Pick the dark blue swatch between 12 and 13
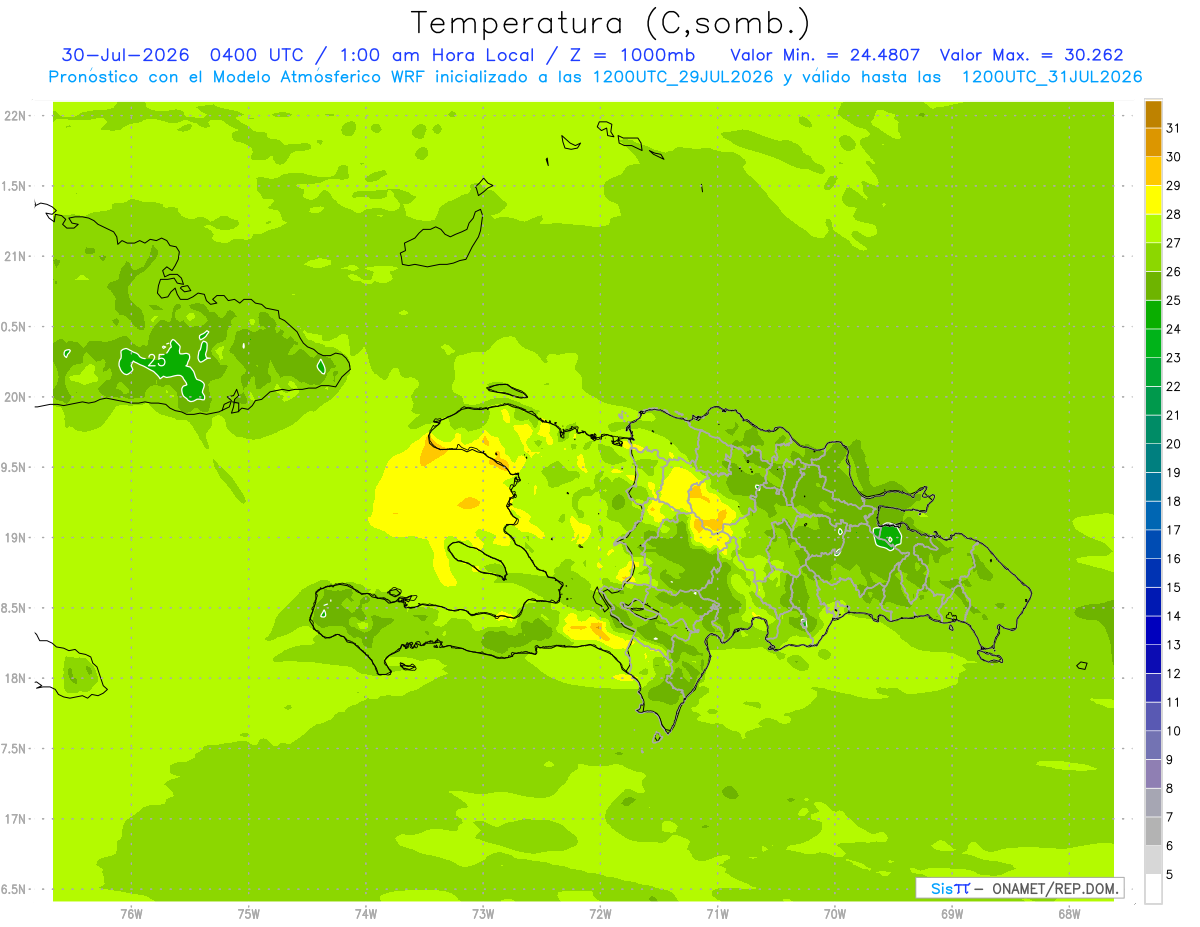The image size is (1200, 927). coord(1153,659)
